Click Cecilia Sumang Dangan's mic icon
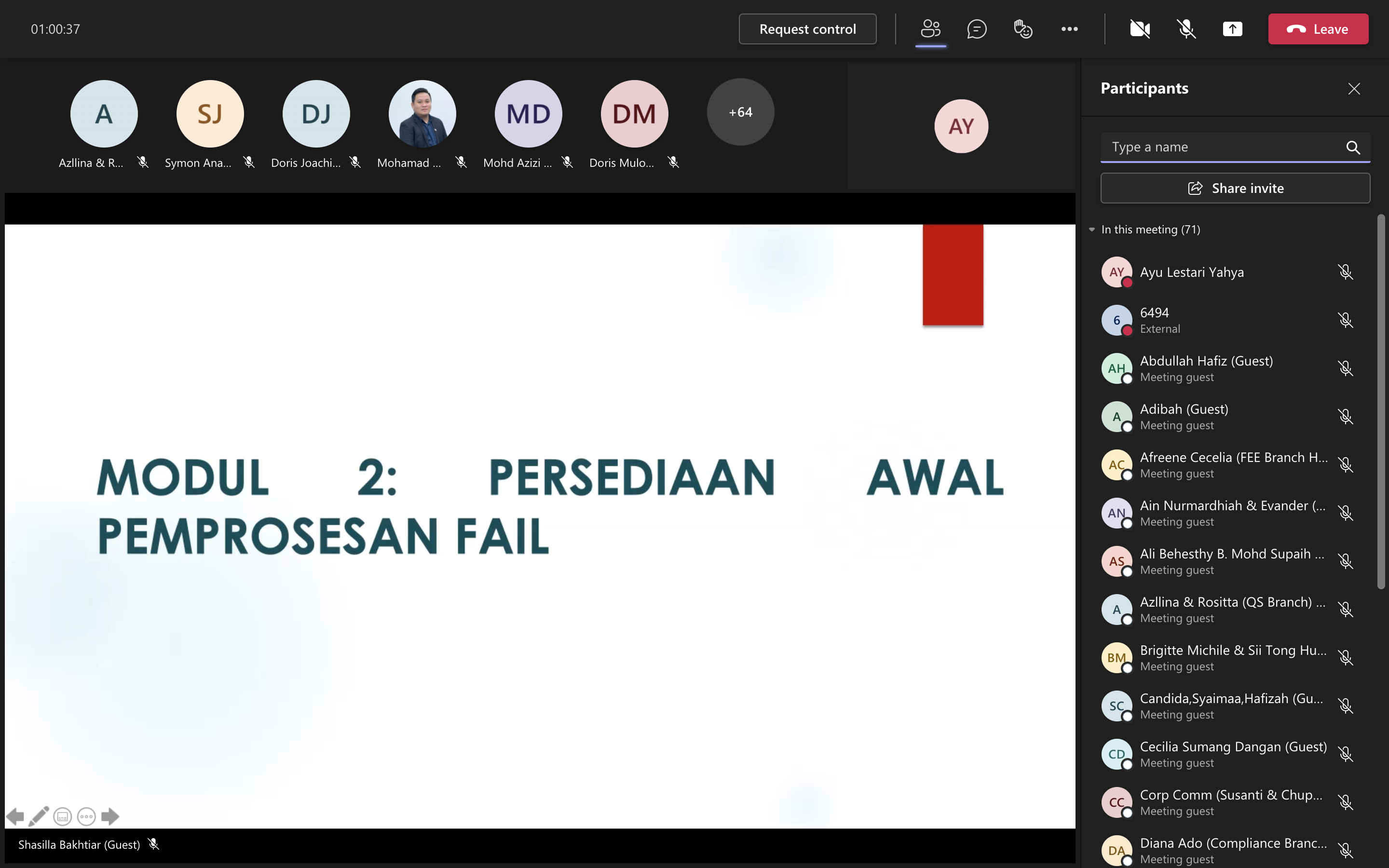Screen dimensions: 1389x868 [x=1346, y=754]
